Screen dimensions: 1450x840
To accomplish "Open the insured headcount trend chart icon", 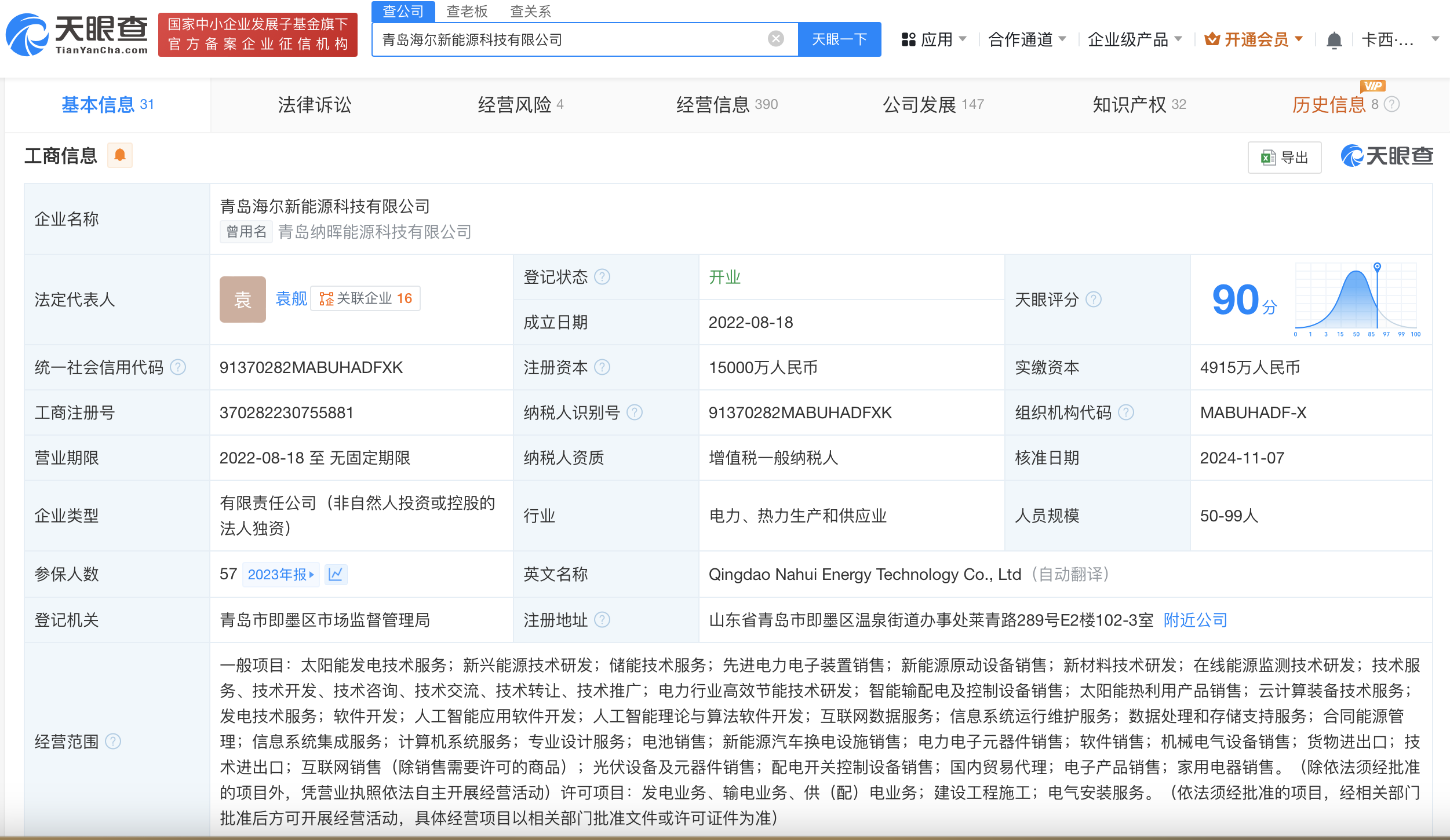I will tap(336, 574).
